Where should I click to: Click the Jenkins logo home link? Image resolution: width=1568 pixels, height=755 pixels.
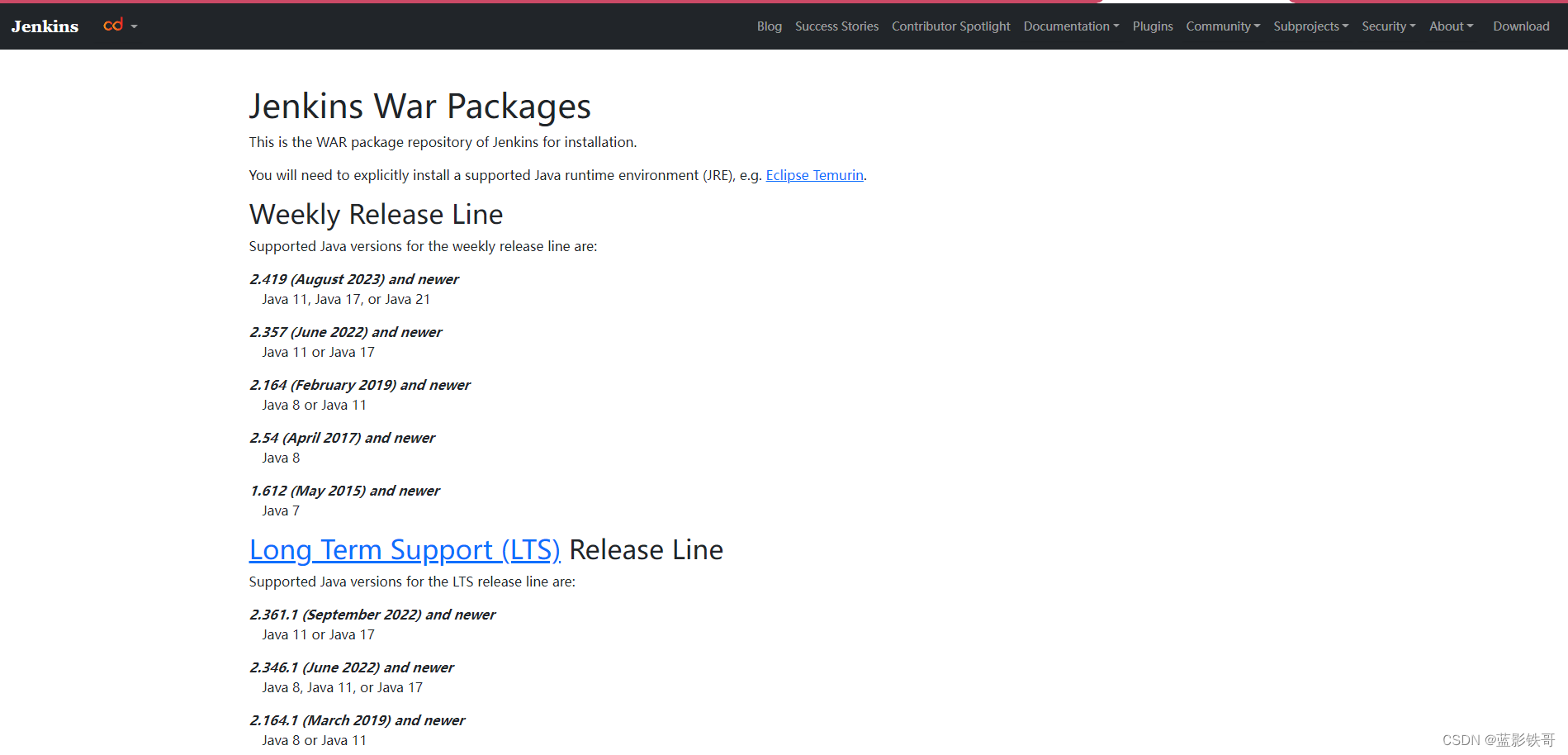tap(45, 26)
